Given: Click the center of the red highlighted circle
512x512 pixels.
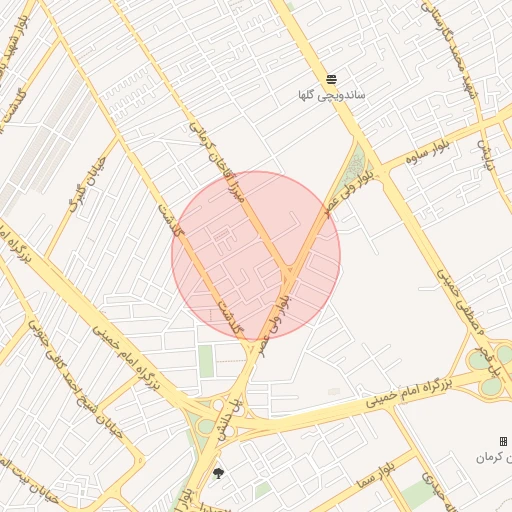Looking at the screenshot, I should tap(256, 256).
